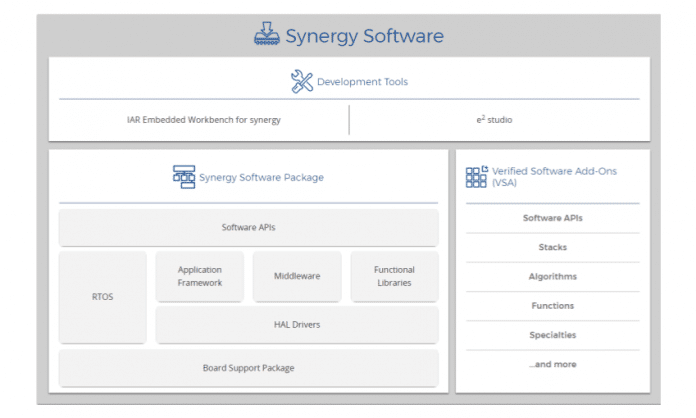
Task: Select '...and more' in the VSA list
Action: click(553, 364)
